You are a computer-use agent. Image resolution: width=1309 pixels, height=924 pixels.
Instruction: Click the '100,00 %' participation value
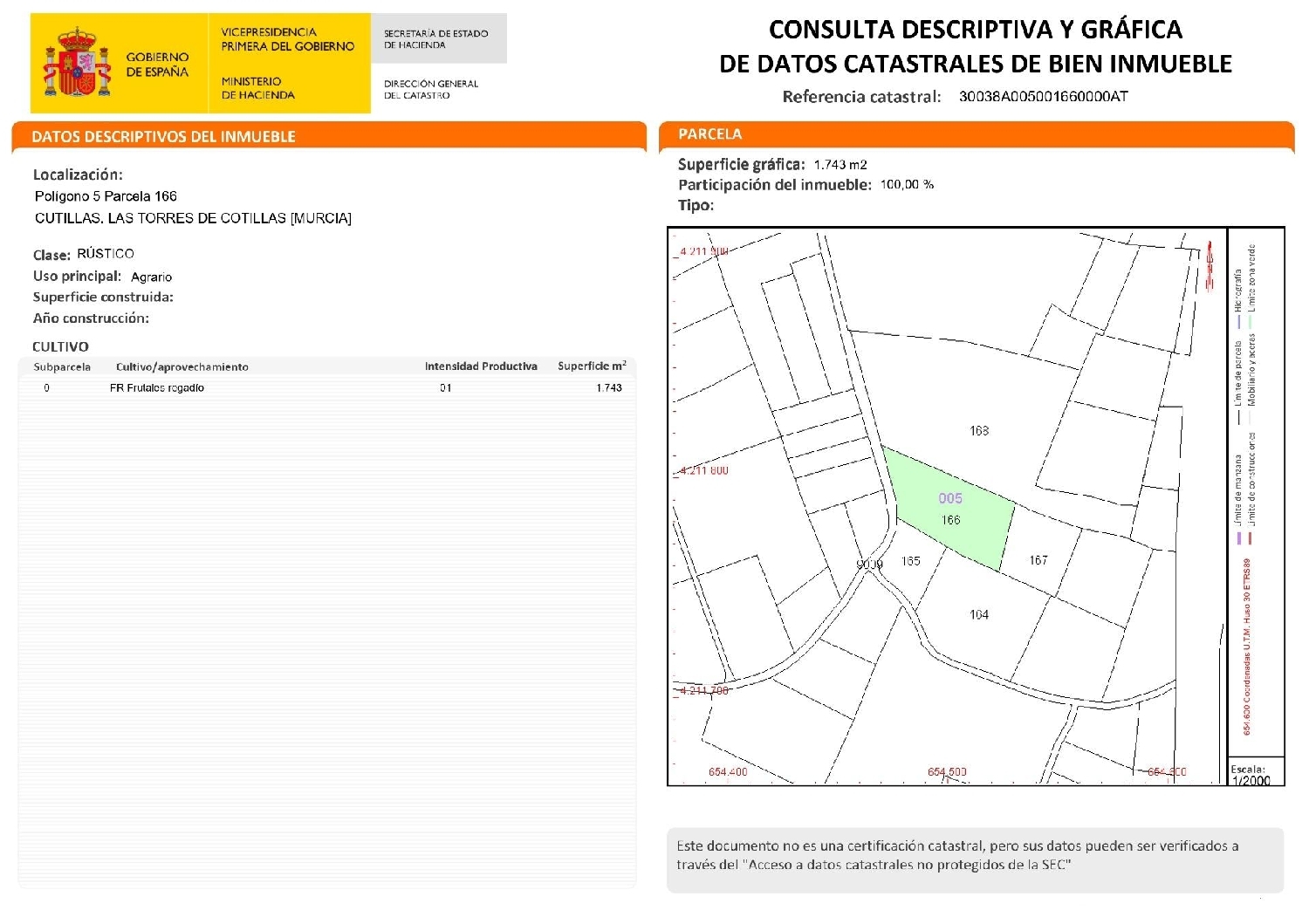(x=907, y=185)
